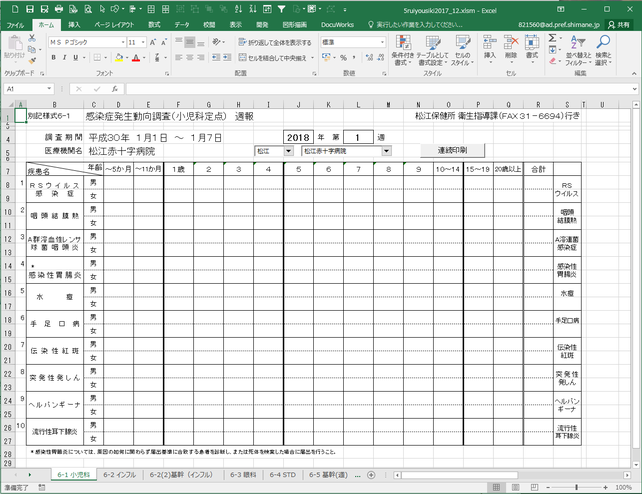Toggle center horizontal alignment
This screenshot has width=642, height=494.
(190, 58)
